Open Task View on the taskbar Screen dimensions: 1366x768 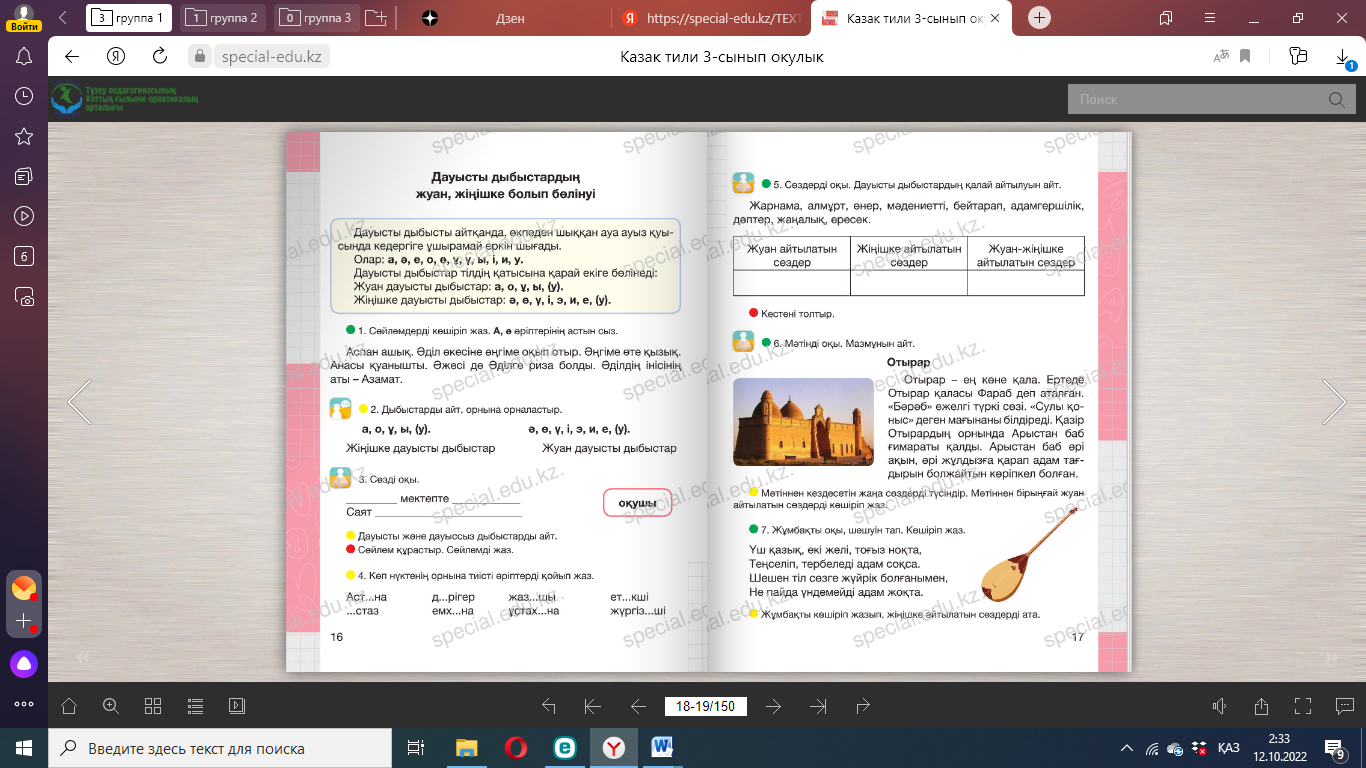(416, 748)
